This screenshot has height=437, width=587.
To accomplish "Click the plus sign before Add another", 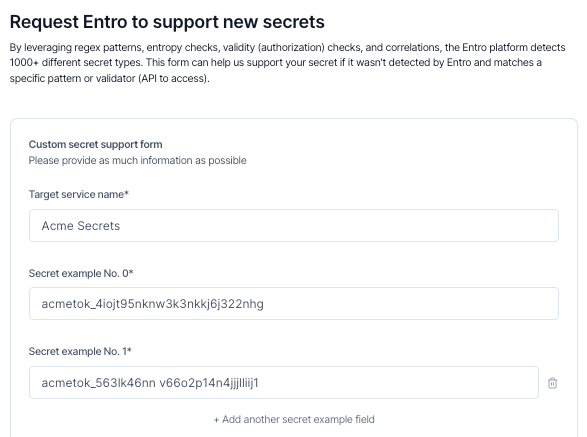I will pos(216,420).
